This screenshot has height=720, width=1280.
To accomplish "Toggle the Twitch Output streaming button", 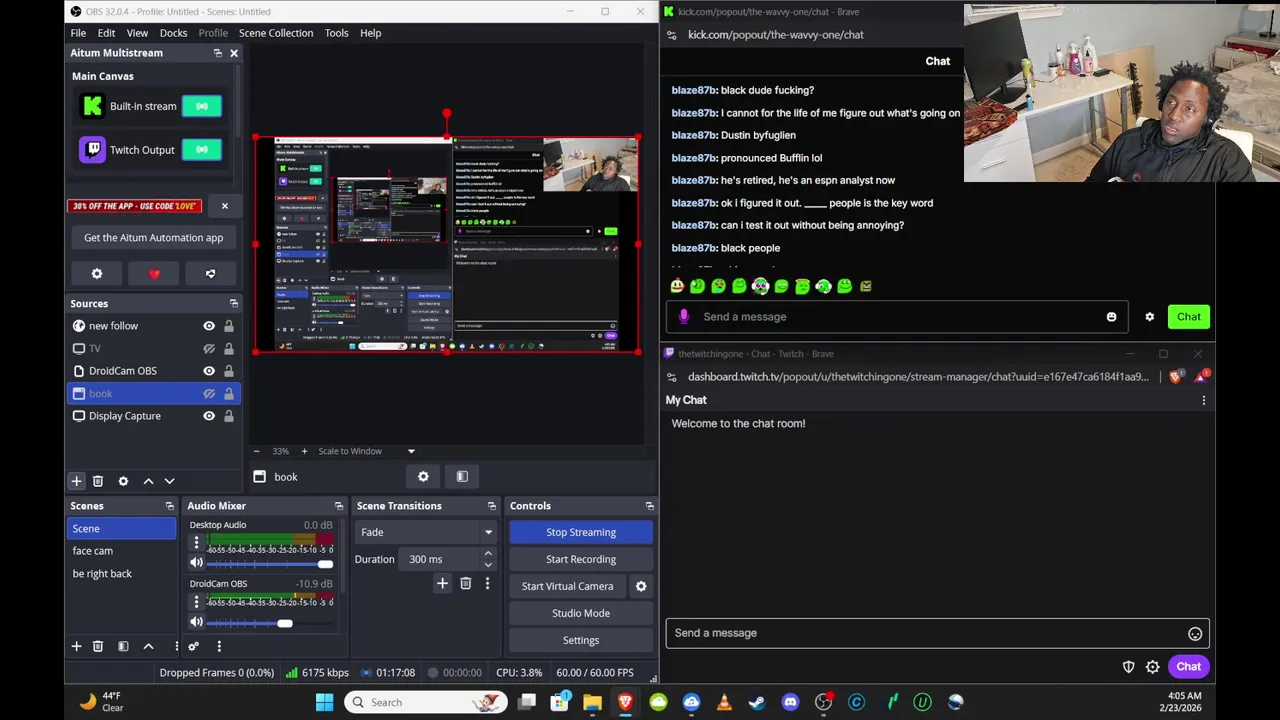I will tap(201, 150).
